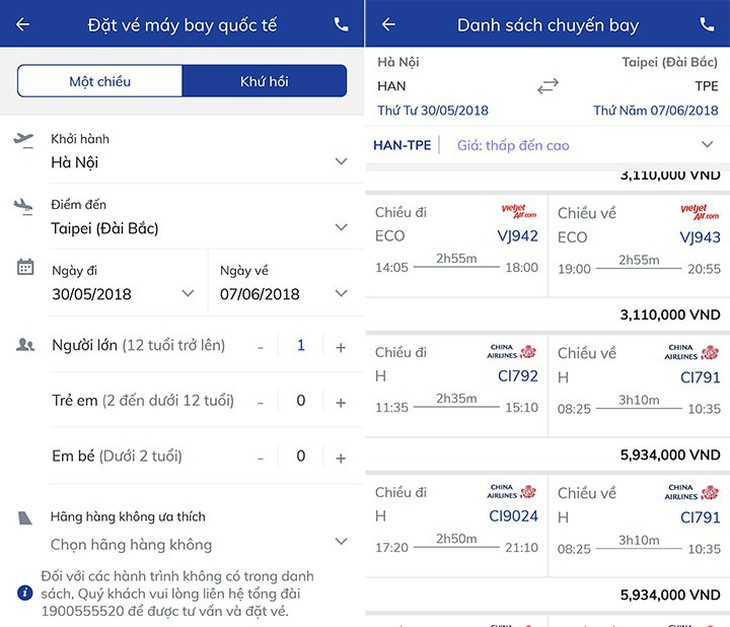Screen dimensions: 730x627
Task: Decrease Em bé infant count
Action: pos(260,458)
